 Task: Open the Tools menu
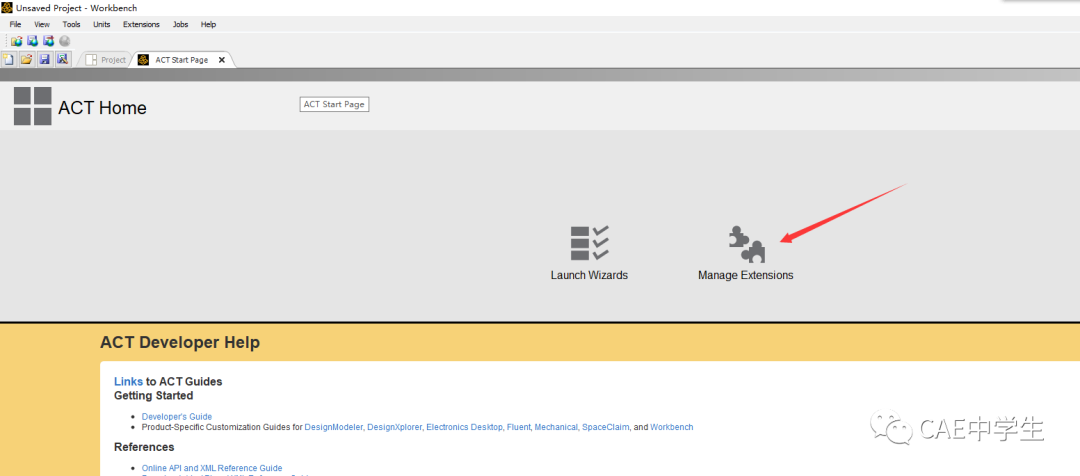pos(72,24)
